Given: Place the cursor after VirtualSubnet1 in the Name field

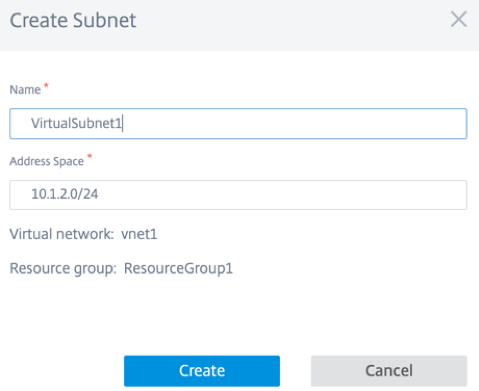Looking at the screenshot, I should [x=123, y=123].
